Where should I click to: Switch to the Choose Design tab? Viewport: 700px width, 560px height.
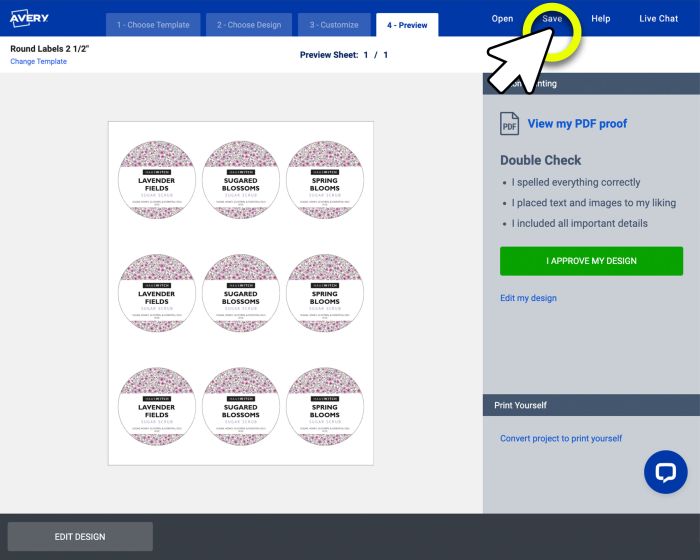(x=249, y=25)
